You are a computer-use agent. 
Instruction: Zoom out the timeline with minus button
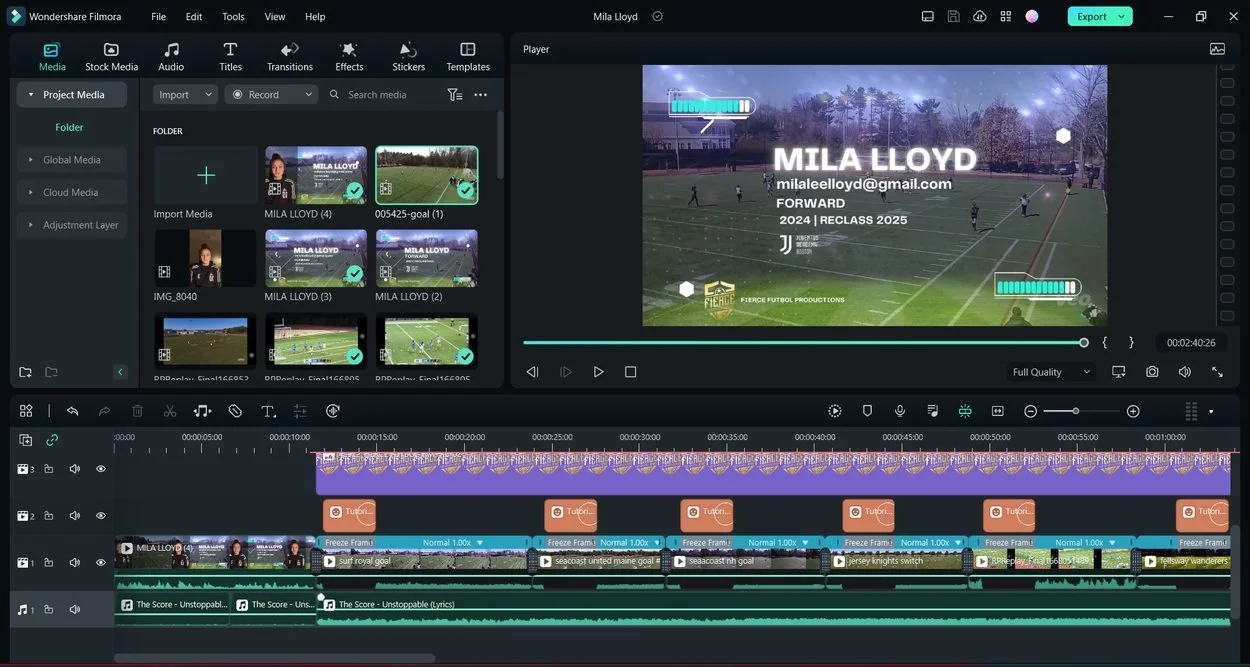tap(1030, 411)
